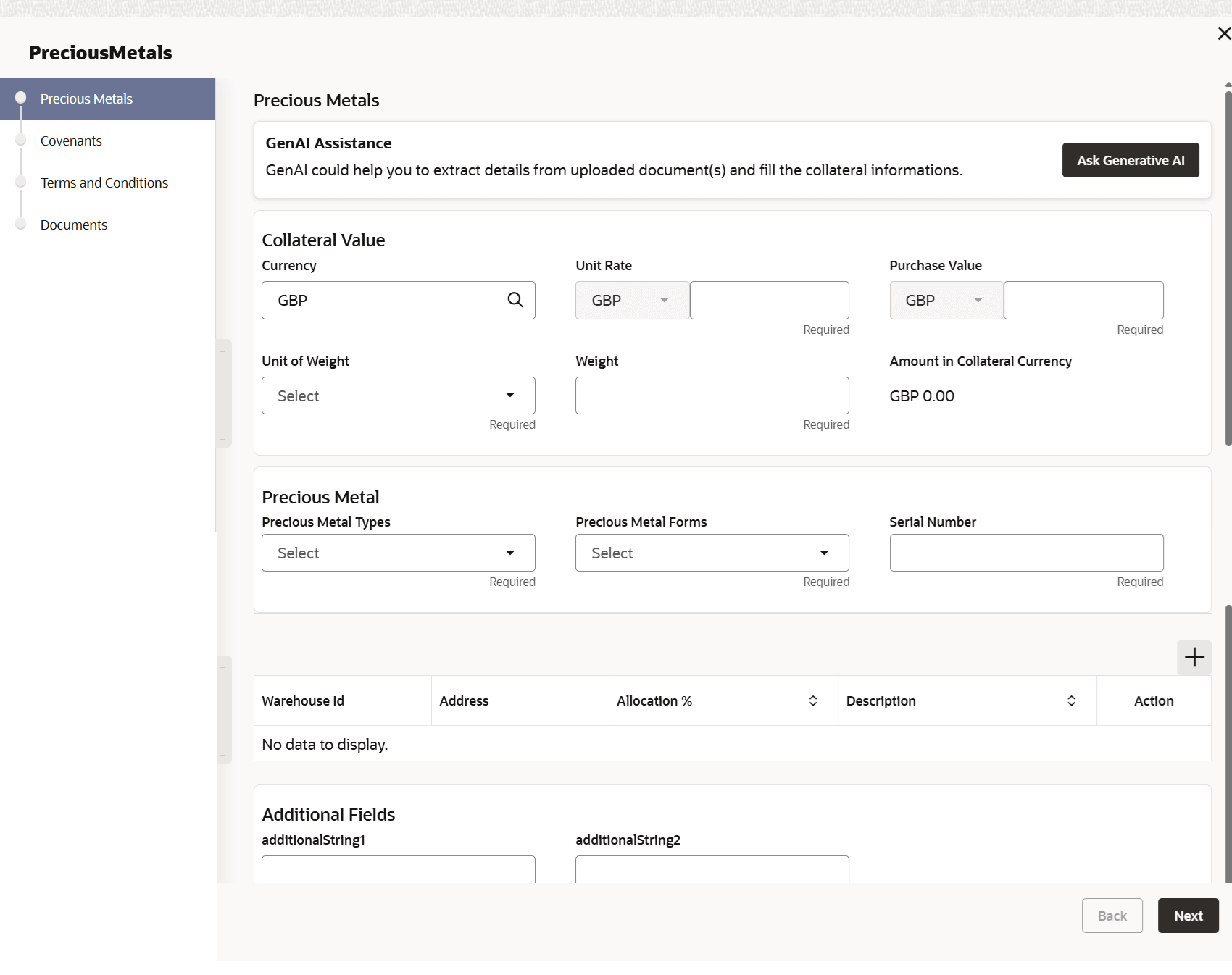Open the Precious Metal Forms dropdown
This screenshot has width=1232, height=975.
point(712,553)
